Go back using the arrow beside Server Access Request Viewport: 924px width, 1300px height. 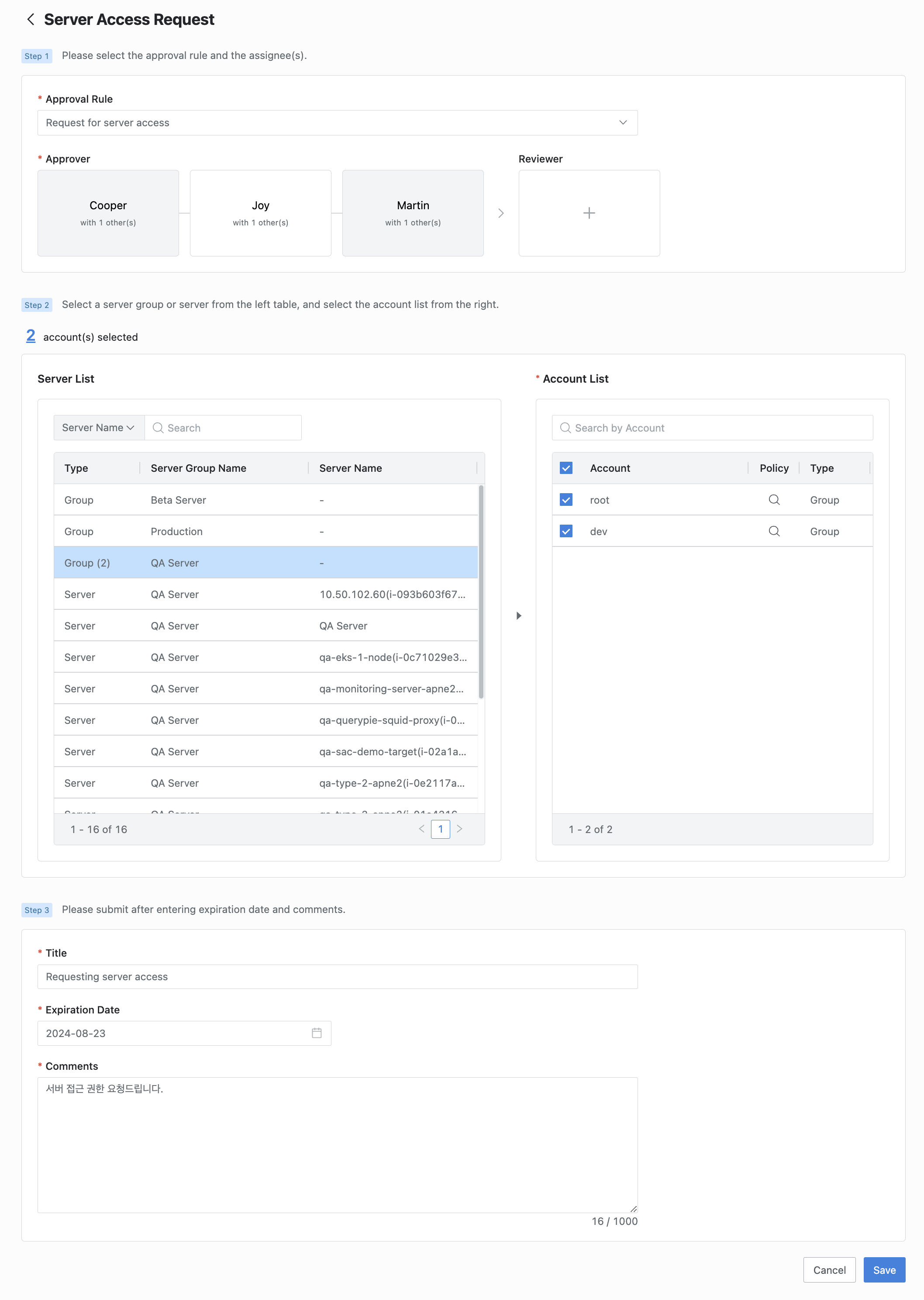31,19
